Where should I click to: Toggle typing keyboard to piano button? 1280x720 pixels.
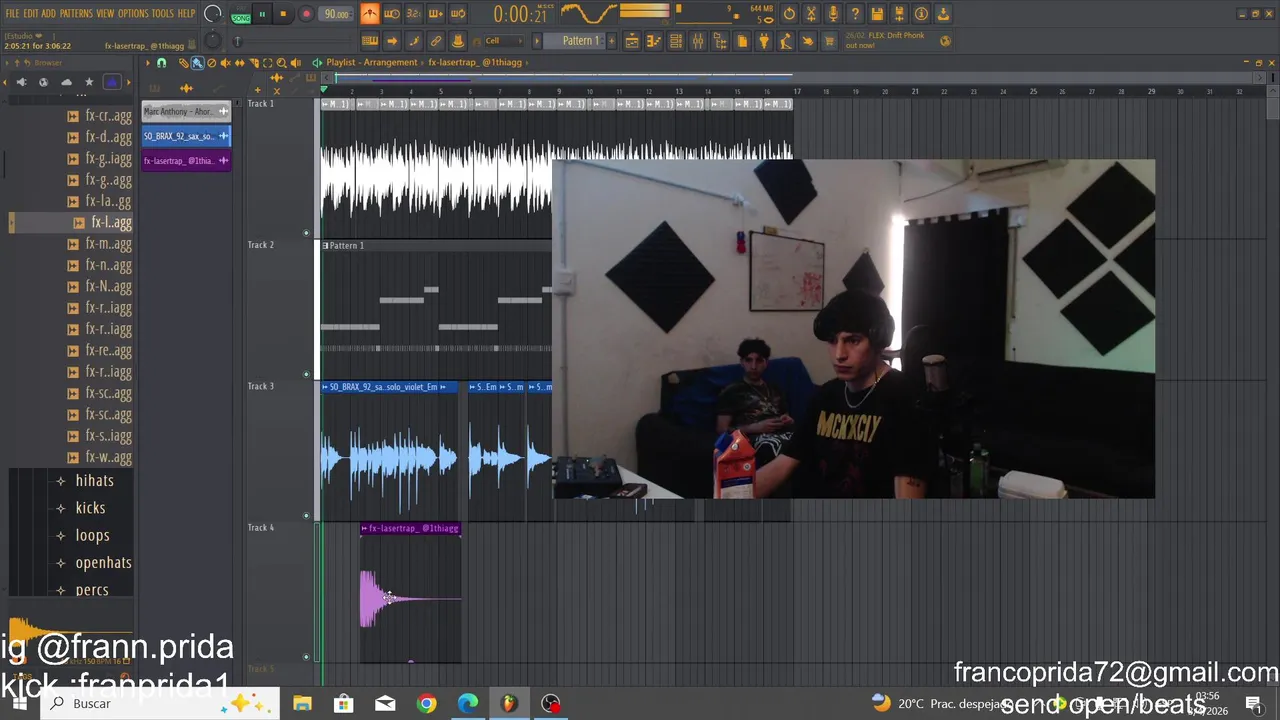(370, 41)
